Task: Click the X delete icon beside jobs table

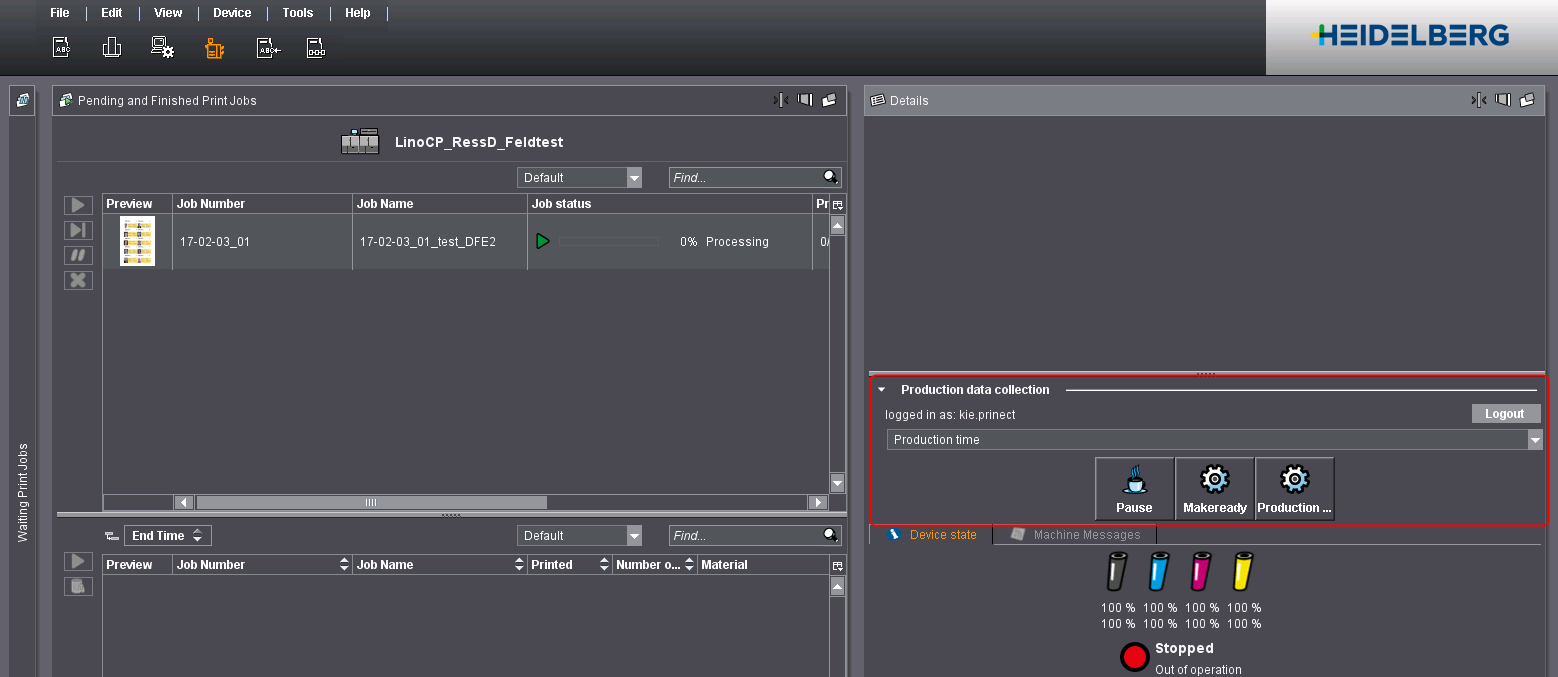Action: (78, 280)
